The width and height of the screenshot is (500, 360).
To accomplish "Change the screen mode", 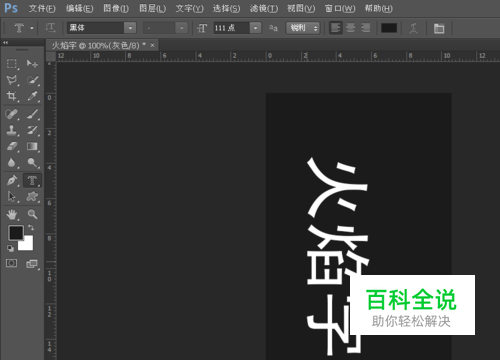I will [x=32, y=264].
